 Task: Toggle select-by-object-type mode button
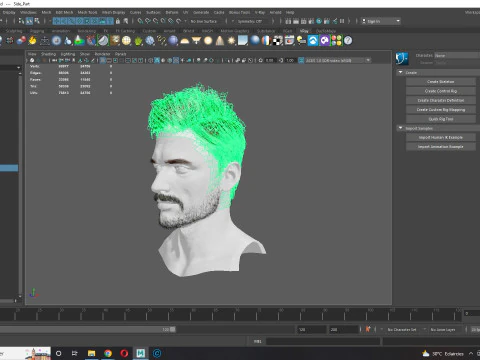pos(29,21)
